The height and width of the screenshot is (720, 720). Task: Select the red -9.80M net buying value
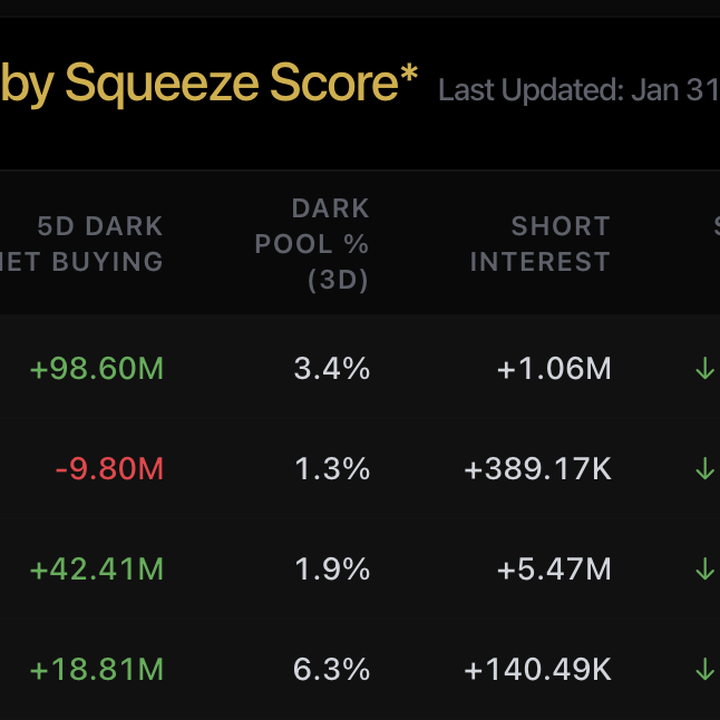coord(109,469)
